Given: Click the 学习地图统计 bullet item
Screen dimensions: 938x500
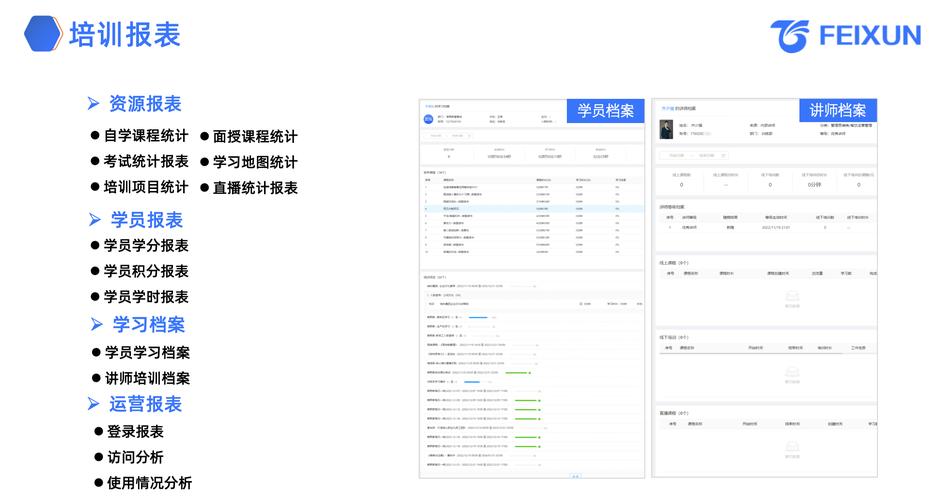Looking at the screenshot, I should pos(249,162).
